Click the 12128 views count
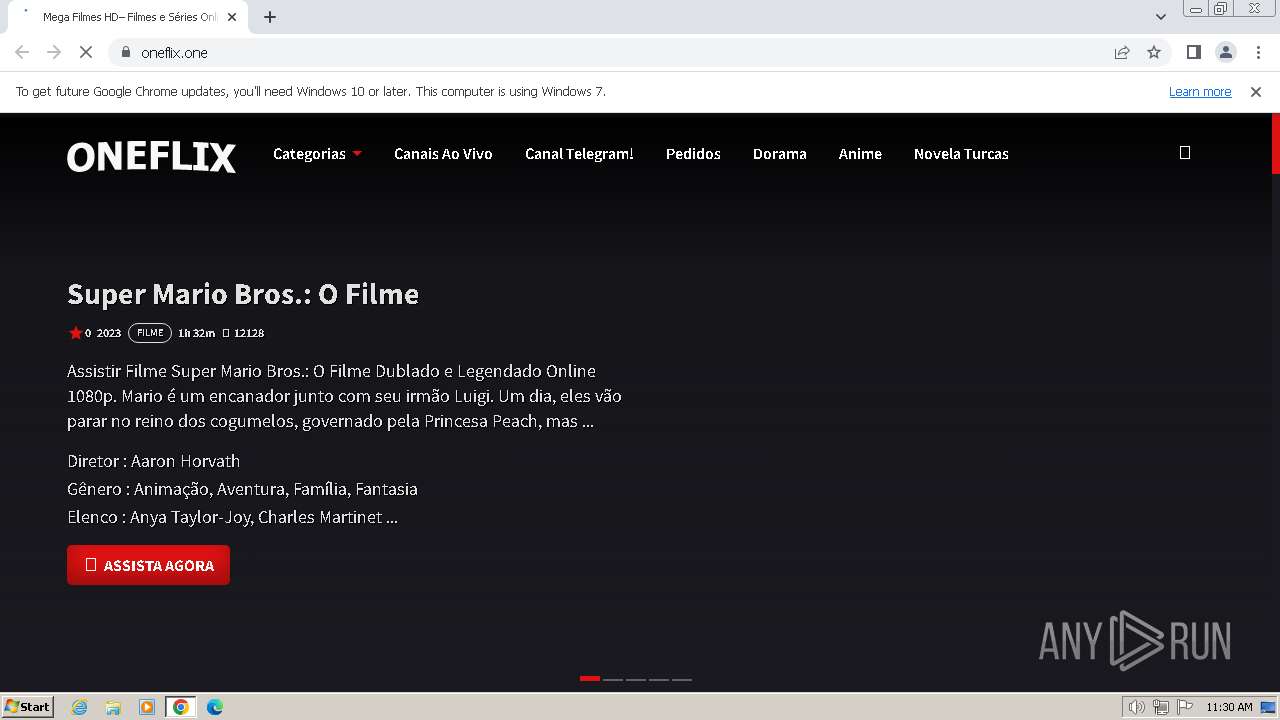 click(249, 333)
